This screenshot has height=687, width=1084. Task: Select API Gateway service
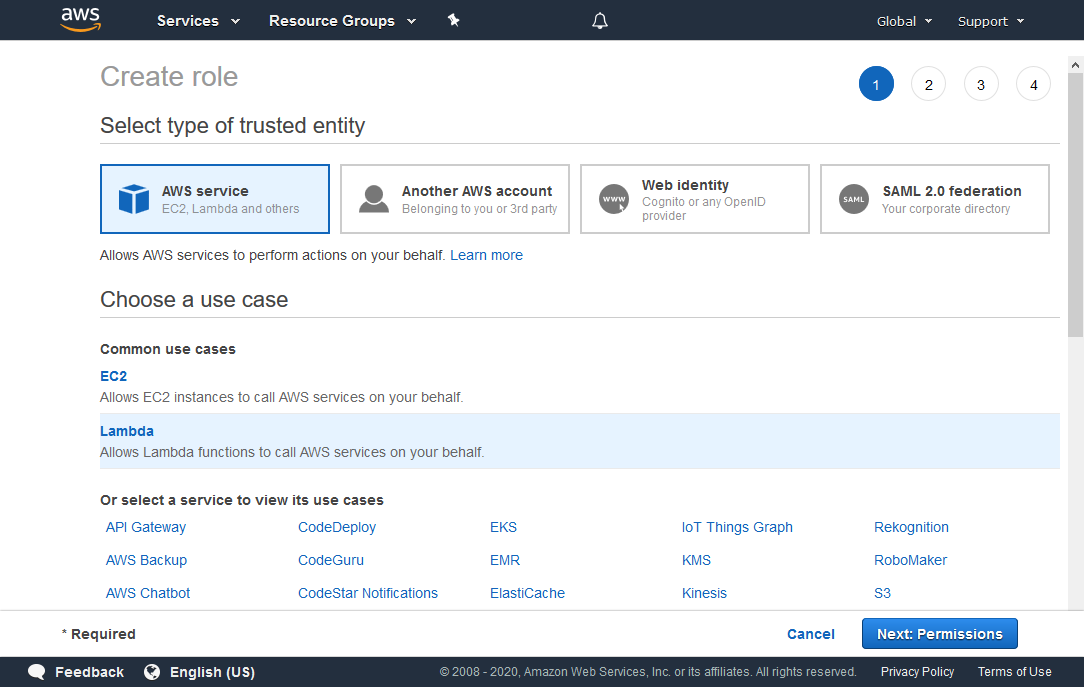coord(146,527)
